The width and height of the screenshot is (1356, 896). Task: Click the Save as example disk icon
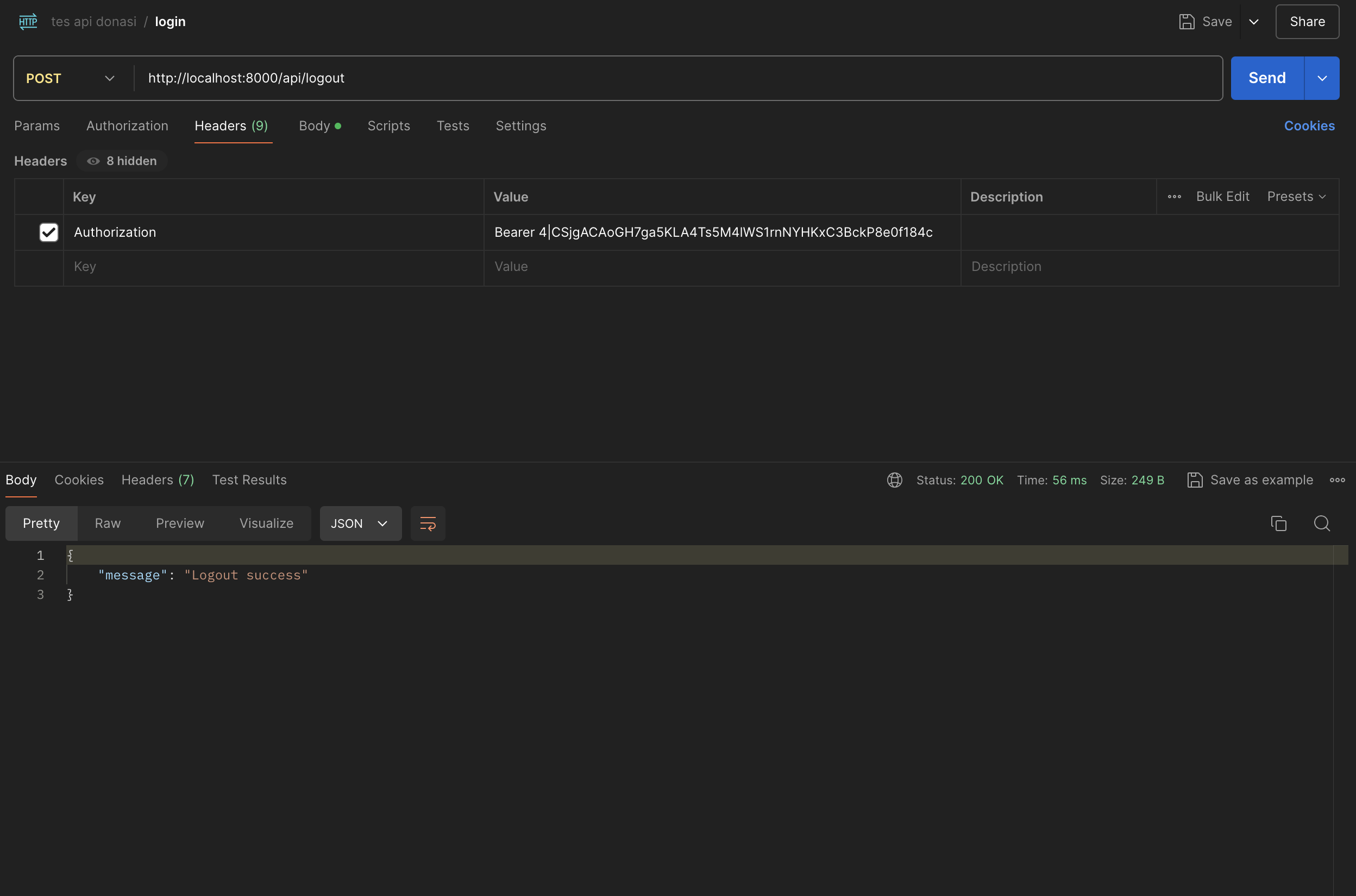pyautogui.click(x=1195, y=480)
